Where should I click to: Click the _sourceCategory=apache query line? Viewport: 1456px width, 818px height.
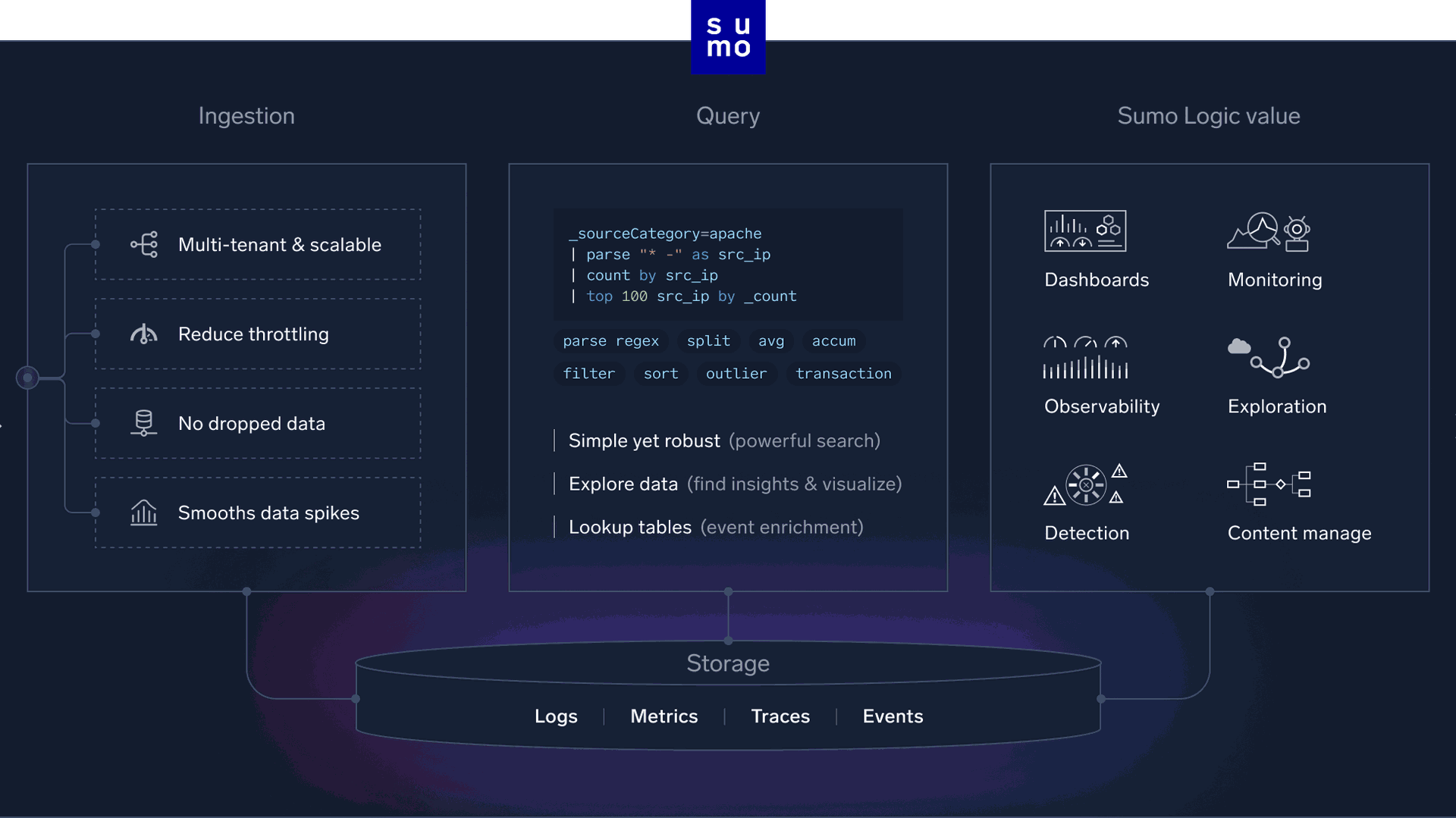(665, 233)
